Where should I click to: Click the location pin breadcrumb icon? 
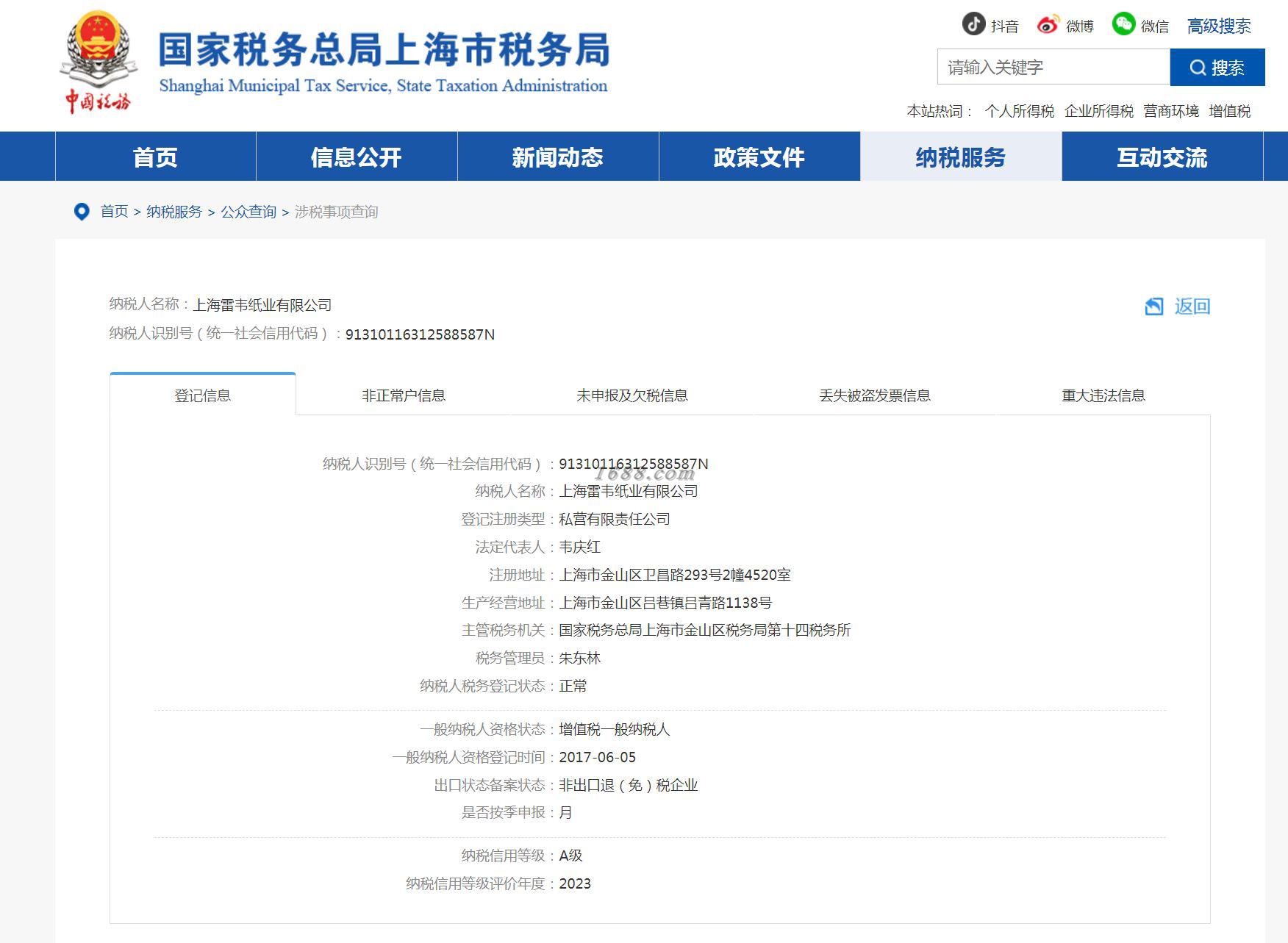click(82, 212)
